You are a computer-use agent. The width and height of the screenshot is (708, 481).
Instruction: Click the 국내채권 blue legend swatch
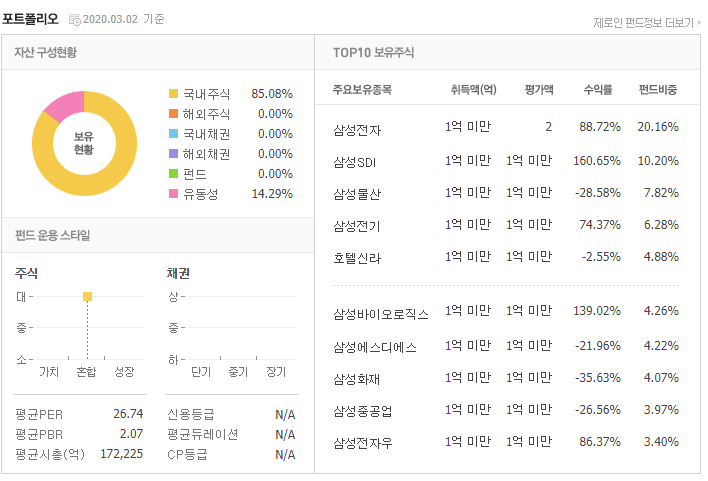pos(173,134)
